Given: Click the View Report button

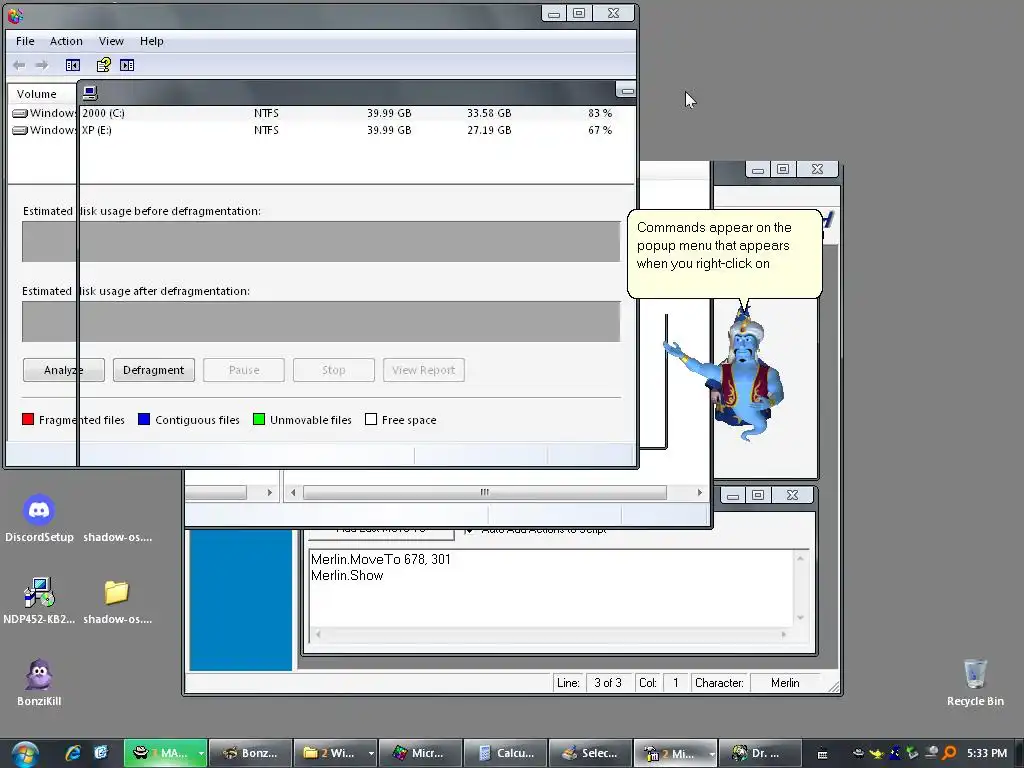Looking at the screenshot, I should tap(424, 370).
